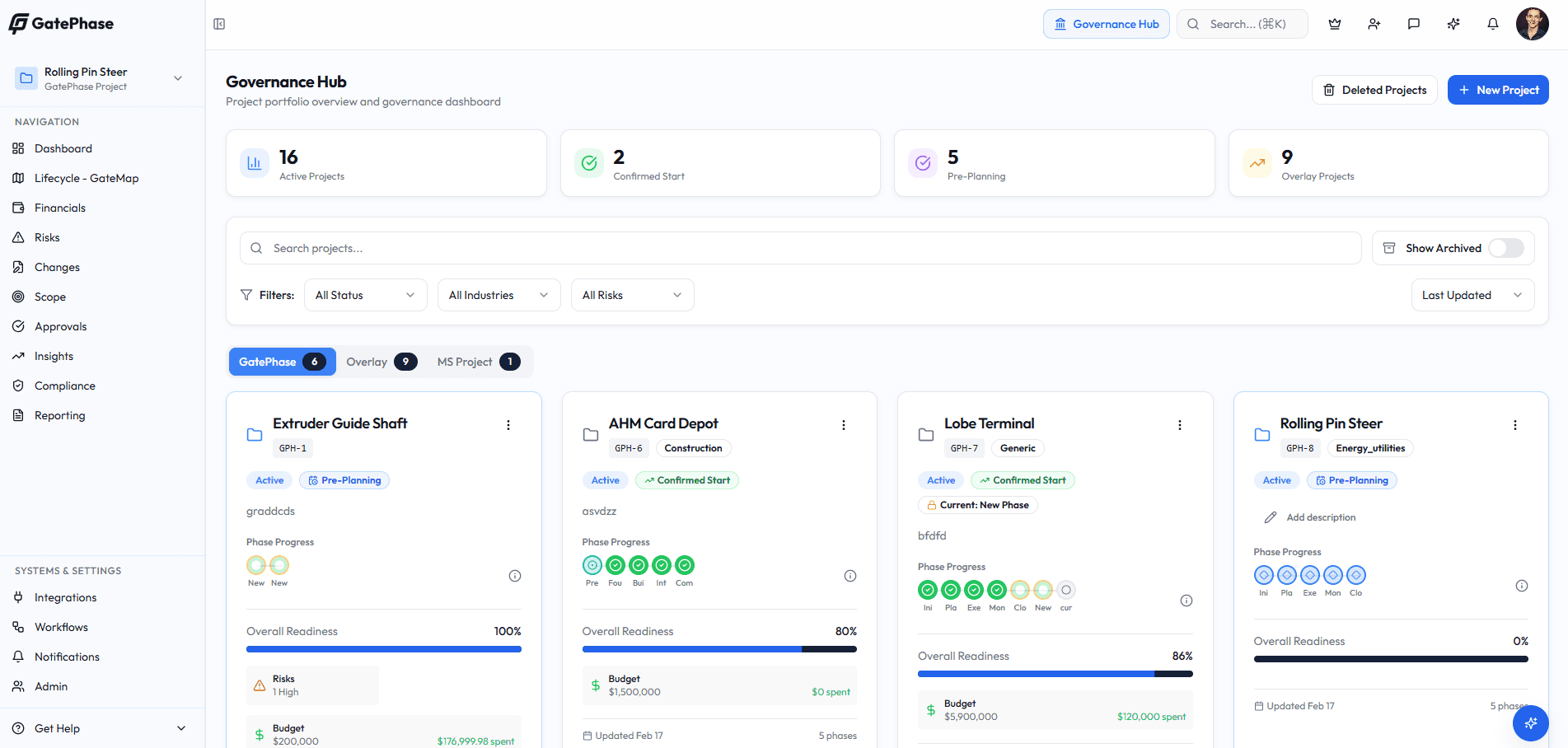Show phase info for Lobe Terminal

(1187, 601)
